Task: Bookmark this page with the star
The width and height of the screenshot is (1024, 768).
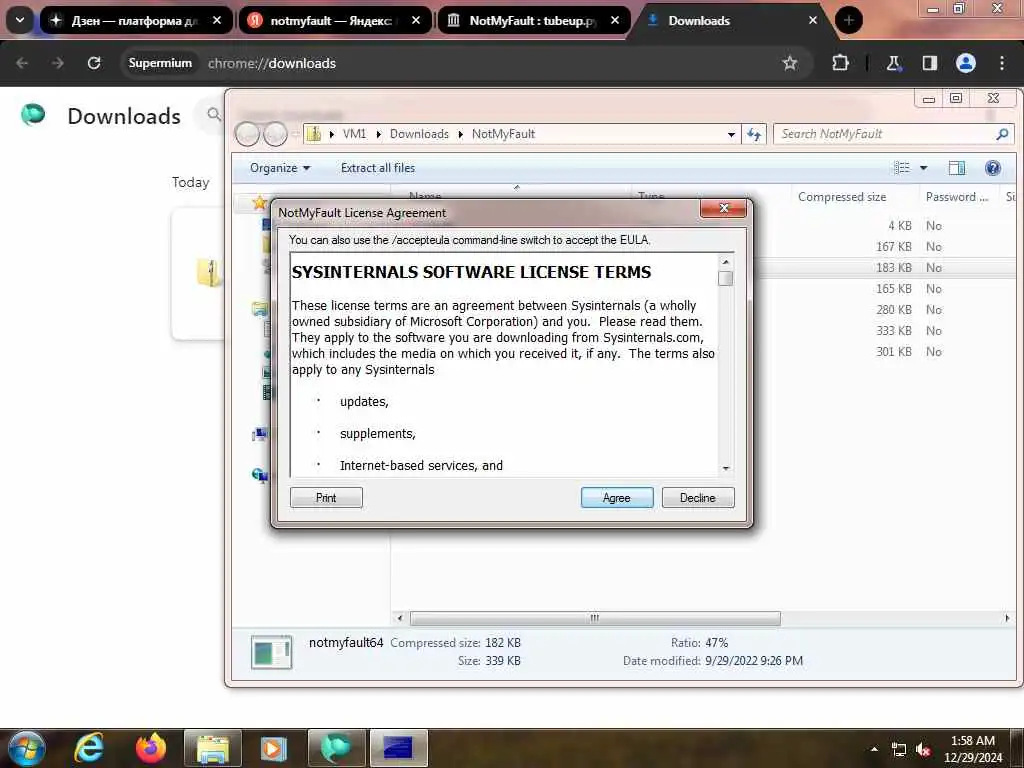Action: point(790,63)
